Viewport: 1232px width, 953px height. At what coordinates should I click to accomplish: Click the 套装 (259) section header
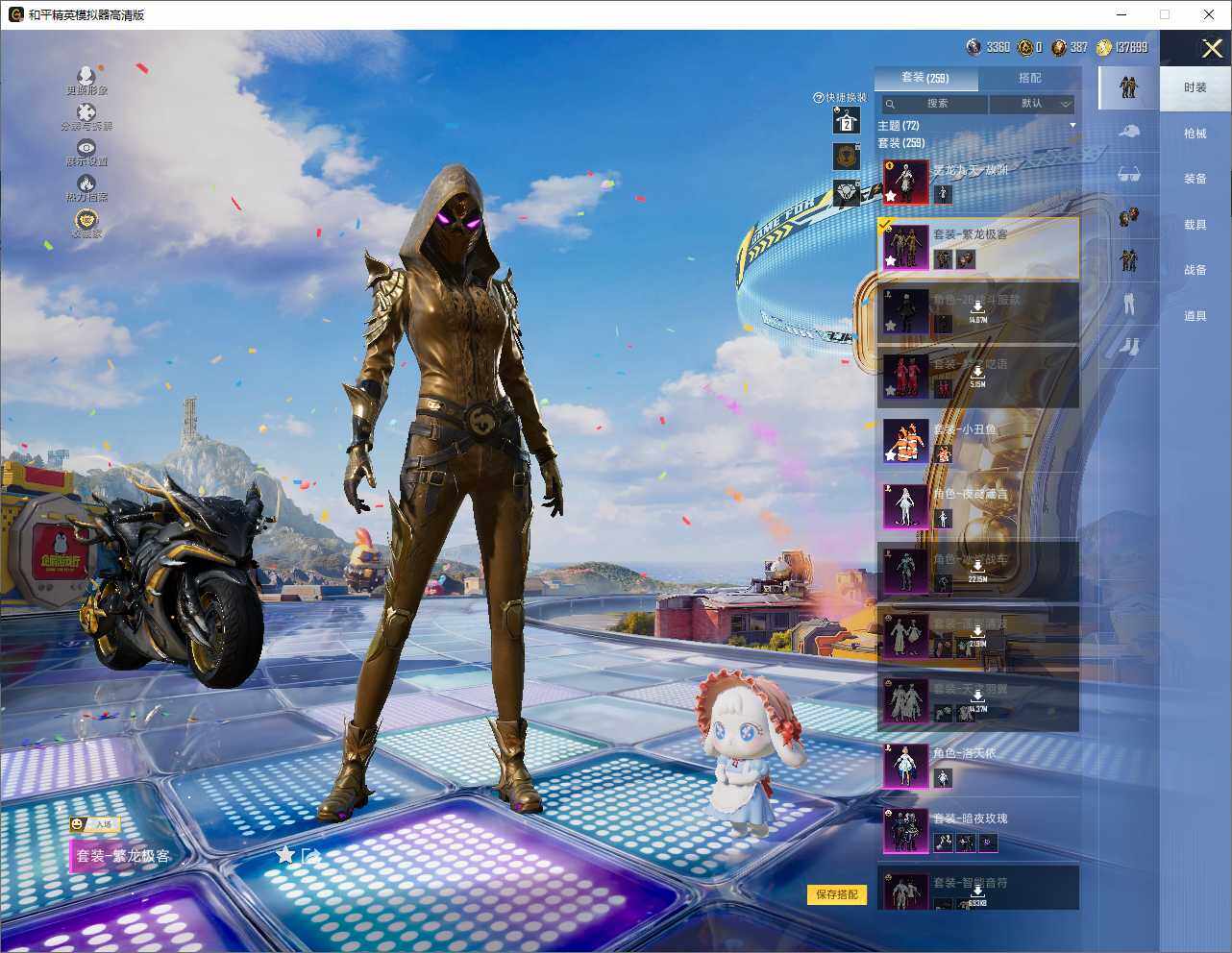(900, 143)
